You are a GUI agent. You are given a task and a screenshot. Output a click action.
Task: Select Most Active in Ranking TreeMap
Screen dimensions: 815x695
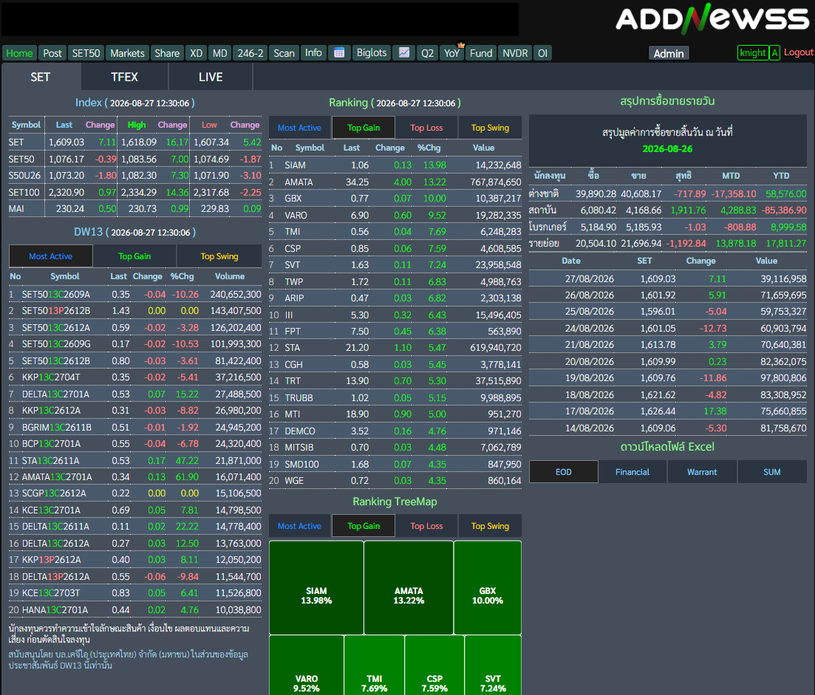(x=299, y=526)
